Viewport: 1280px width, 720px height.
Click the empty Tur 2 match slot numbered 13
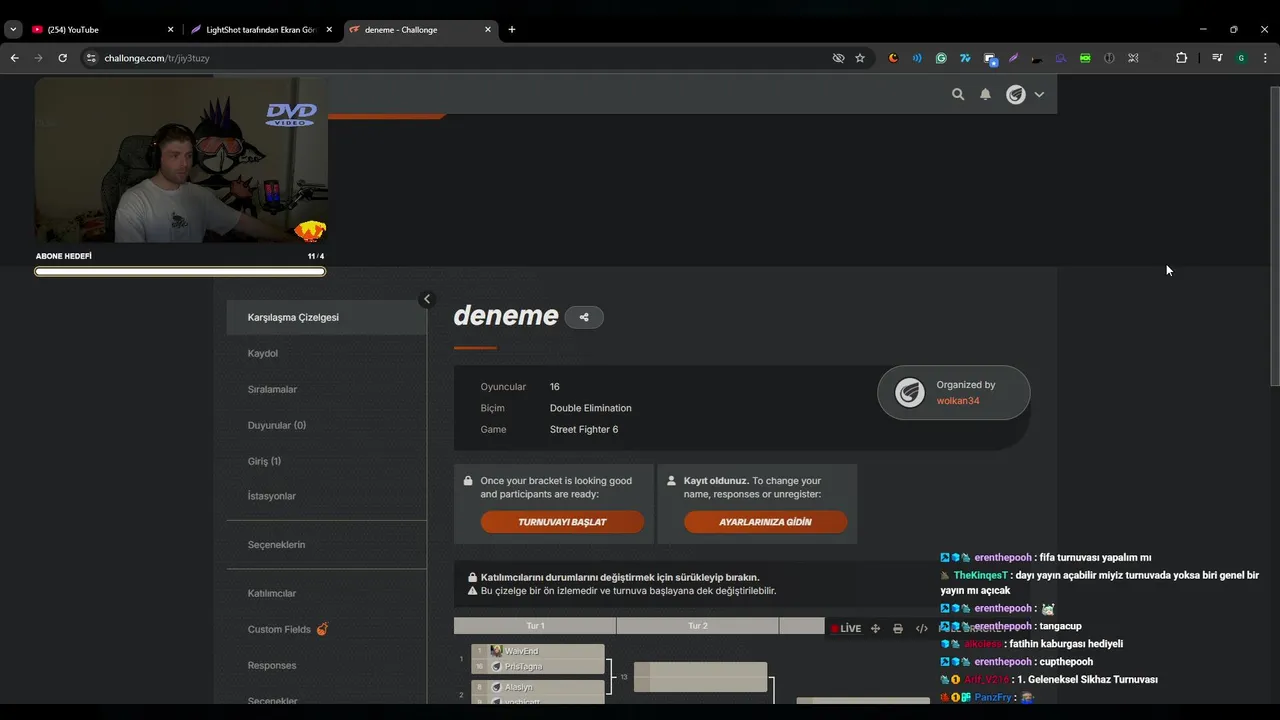coord(700,677)
